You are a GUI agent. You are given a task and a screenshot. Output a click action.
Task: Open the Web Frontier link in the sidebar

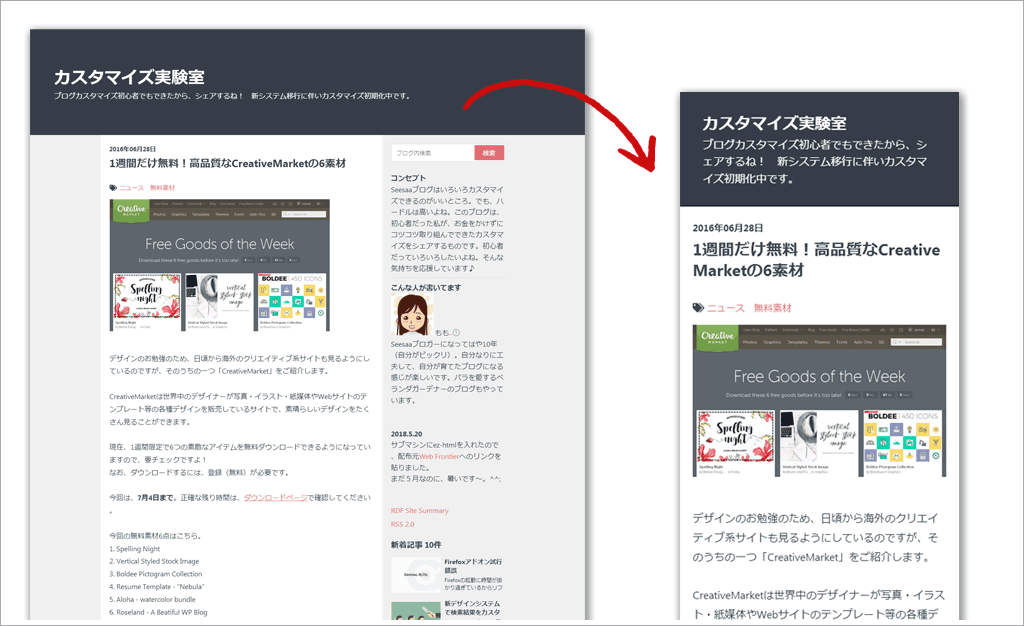tap(439, 456)
